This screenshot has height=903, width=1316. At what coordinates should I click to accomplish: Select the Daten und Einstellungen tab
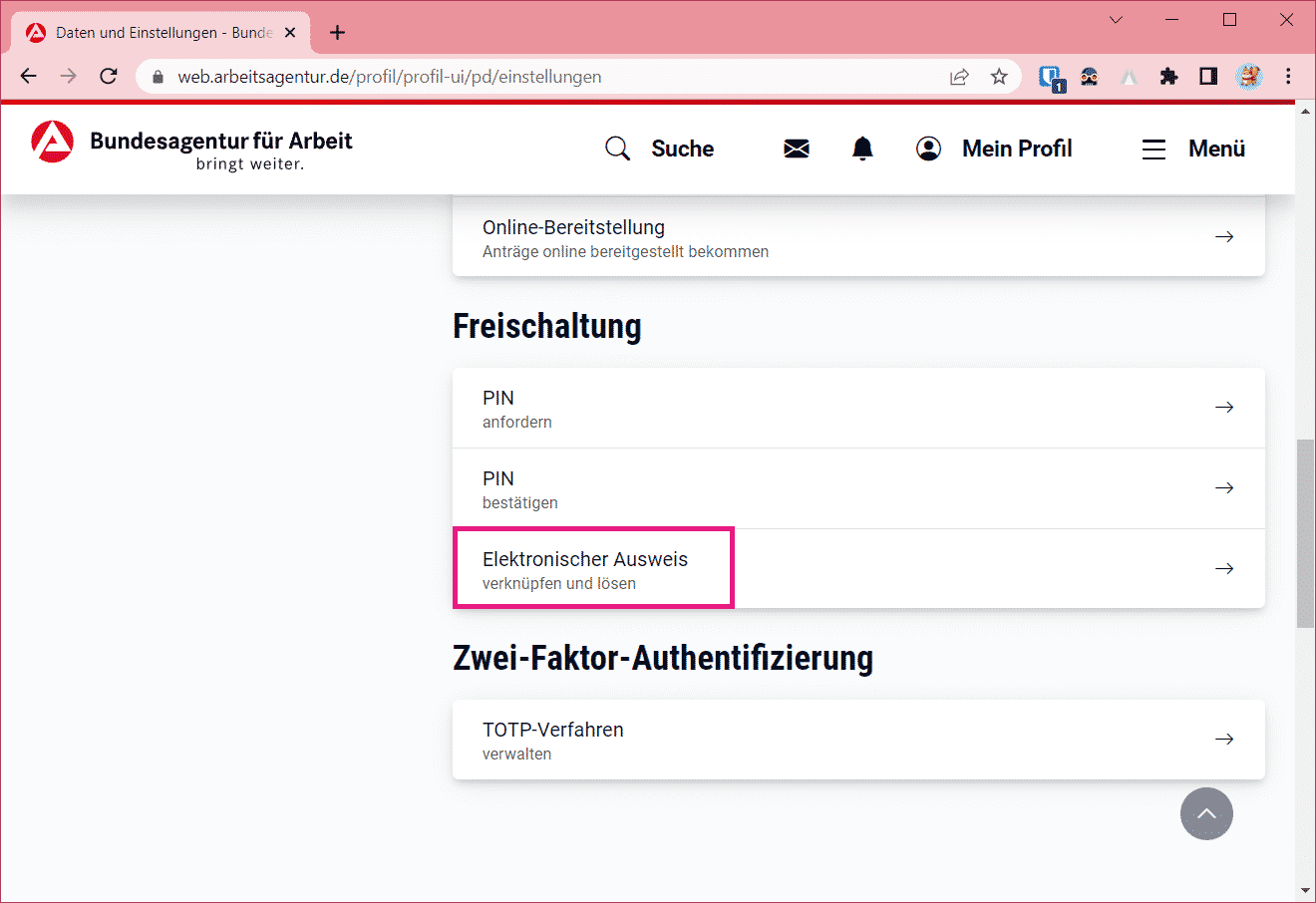pos(160,33)
